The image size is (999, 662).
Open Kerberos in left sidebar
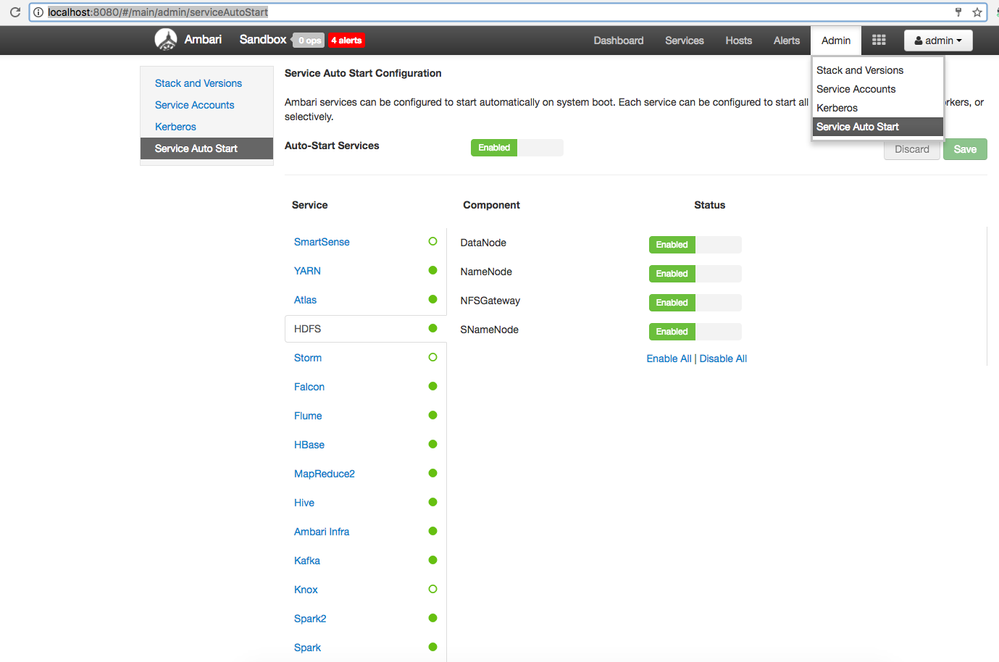click(175, 127)
